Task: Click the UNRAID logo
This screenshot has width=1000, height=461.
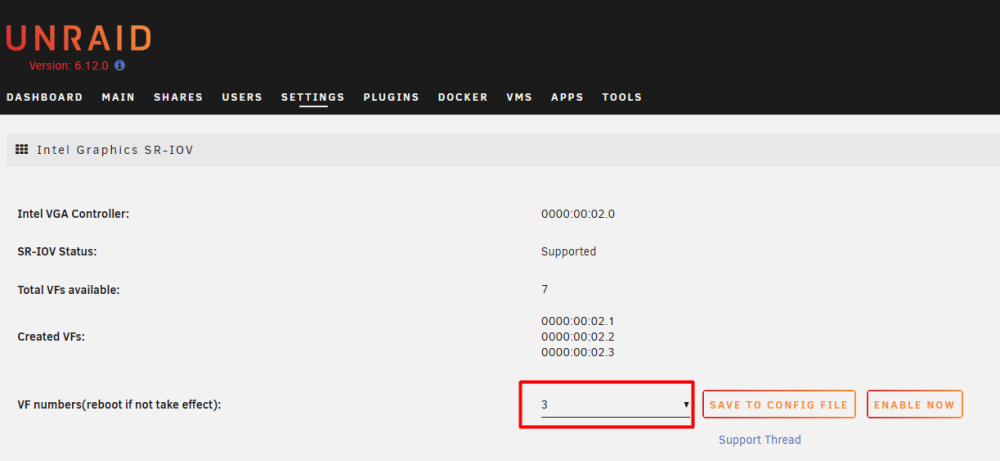Action: click(x=78, y=38)
